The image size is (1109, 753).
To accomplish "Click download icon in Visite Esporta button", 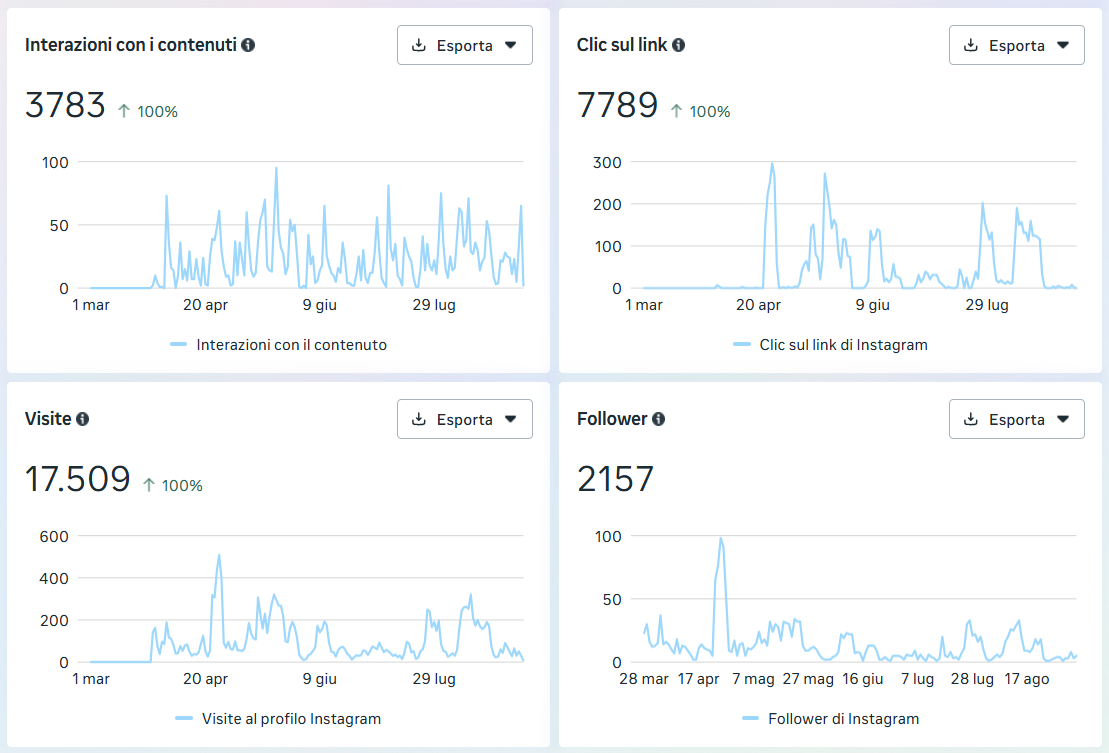I will pyautogui.click(x=419, y=419).
